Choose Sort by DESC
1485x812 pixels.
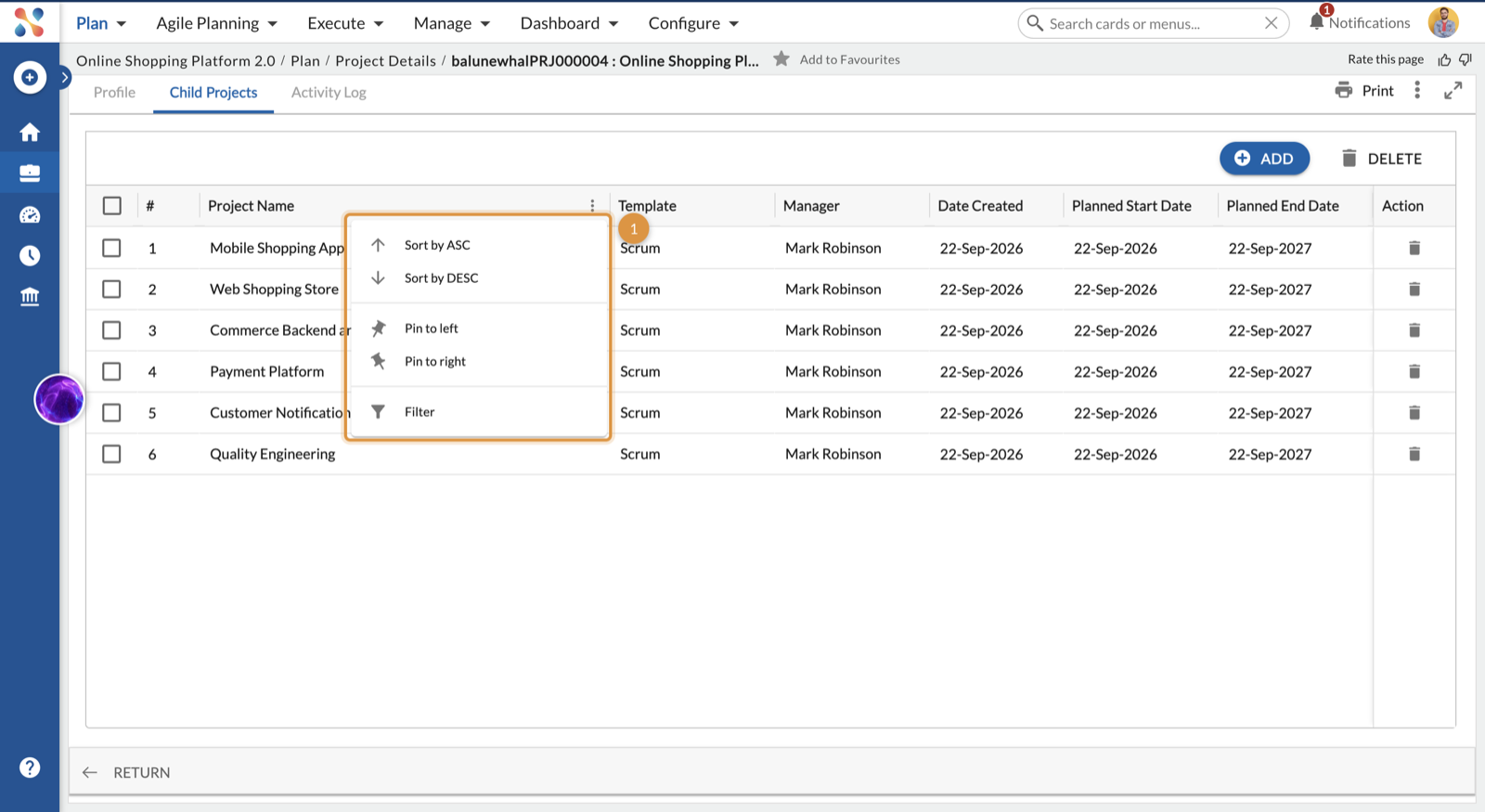479,278
